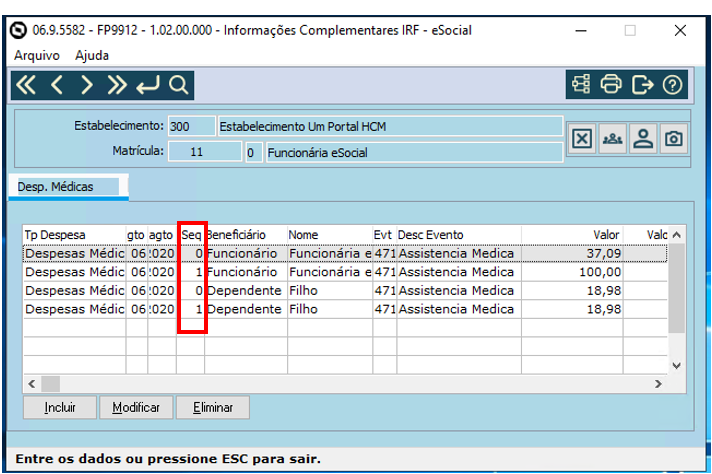Exit via the door-arrow icon
This screenshot has width=712, height=474.
point(642,84)
